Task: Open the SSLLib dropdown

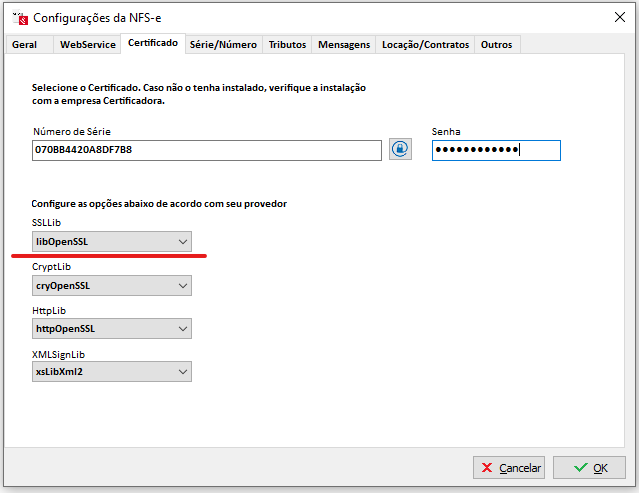Action: [111, 242]
